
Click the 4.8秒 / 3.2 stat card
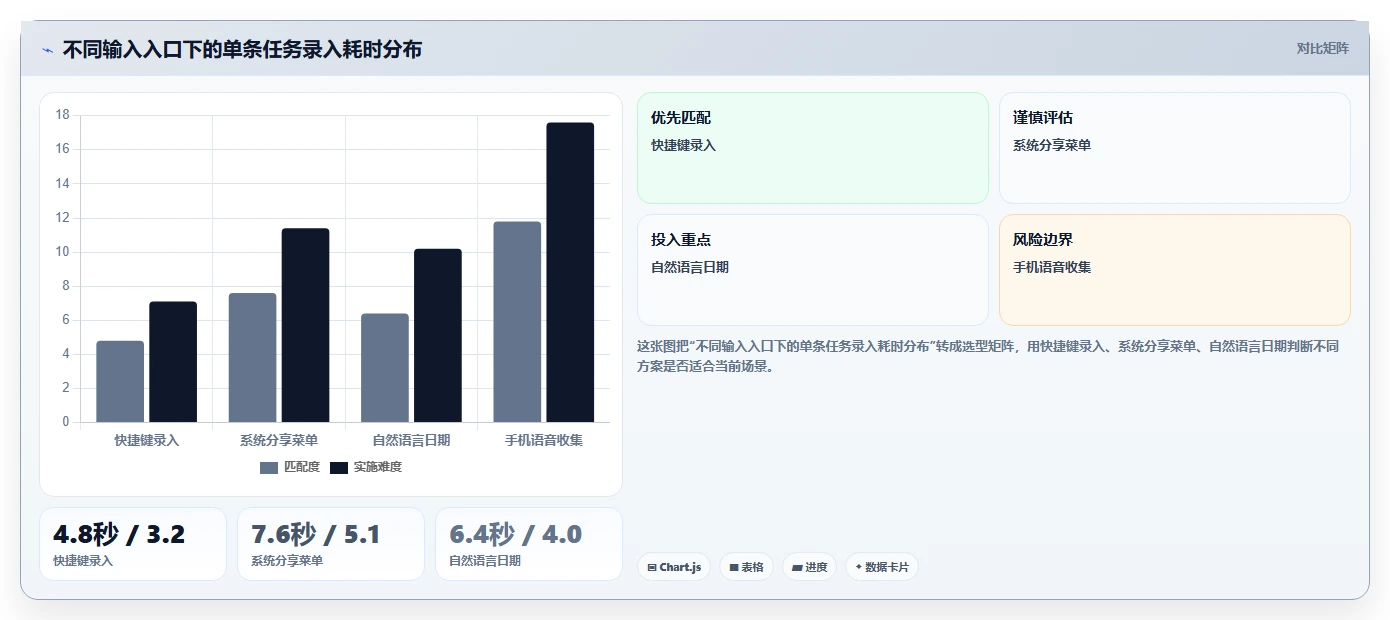132,544
